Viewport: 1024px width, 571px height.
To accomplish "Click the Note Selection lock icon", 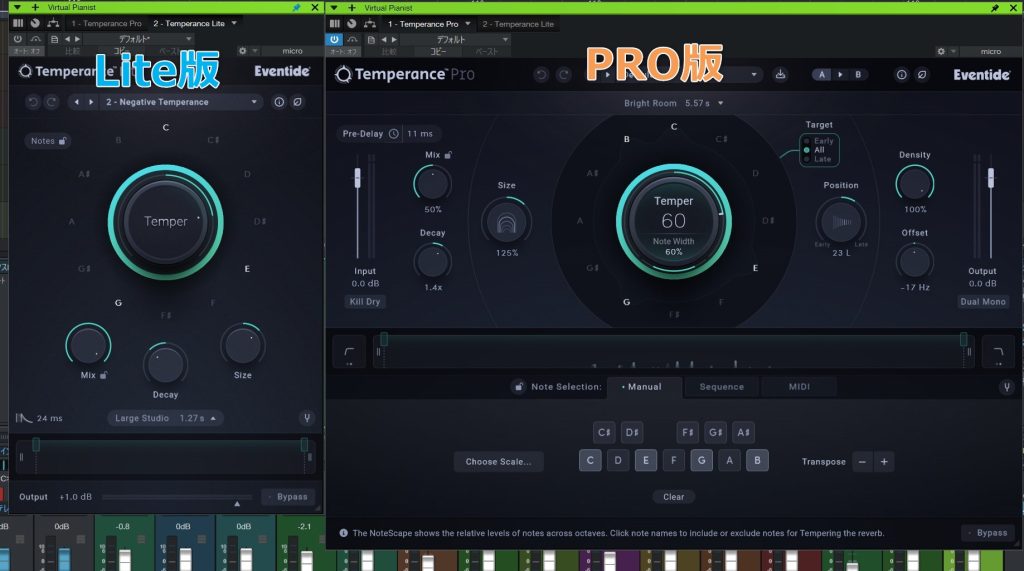I will (518, 387).
